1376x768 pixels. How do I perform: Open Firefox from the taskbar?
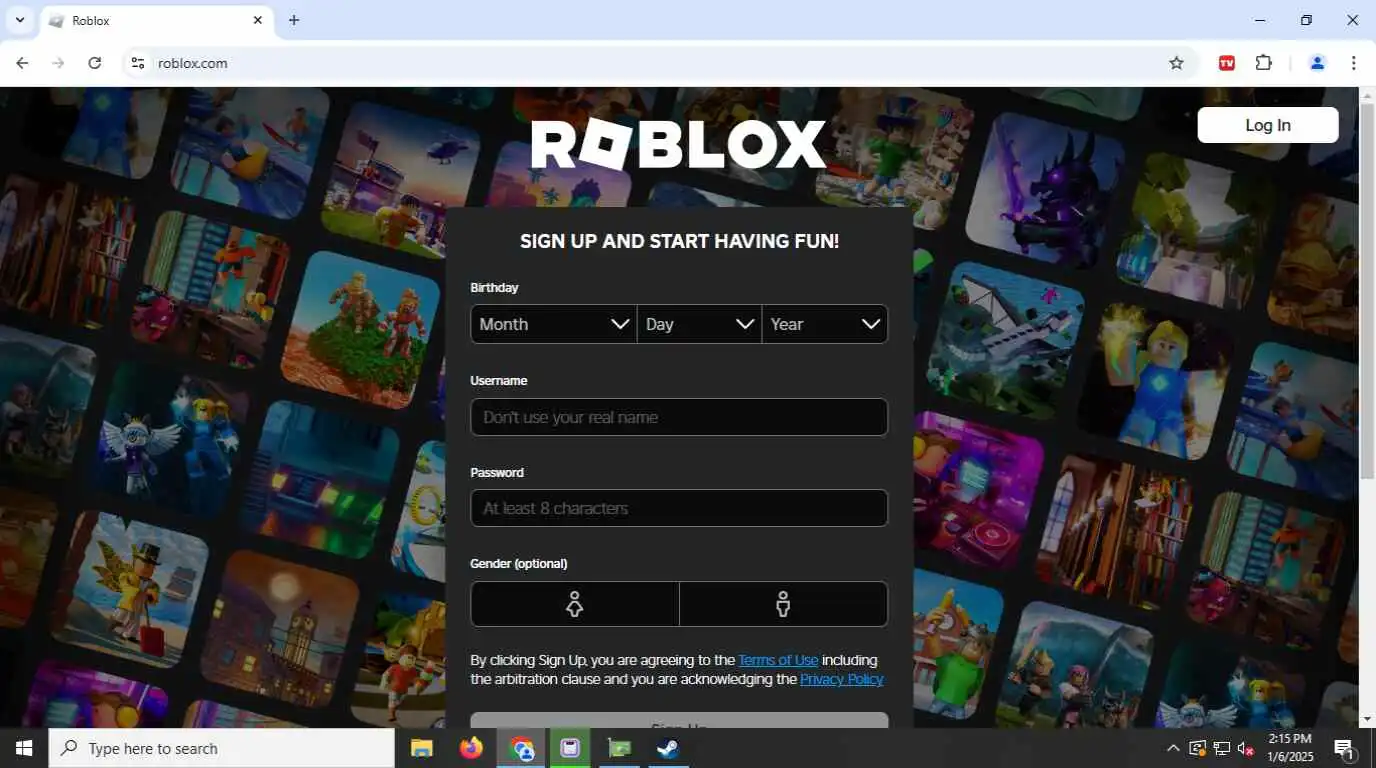point(471,748)
